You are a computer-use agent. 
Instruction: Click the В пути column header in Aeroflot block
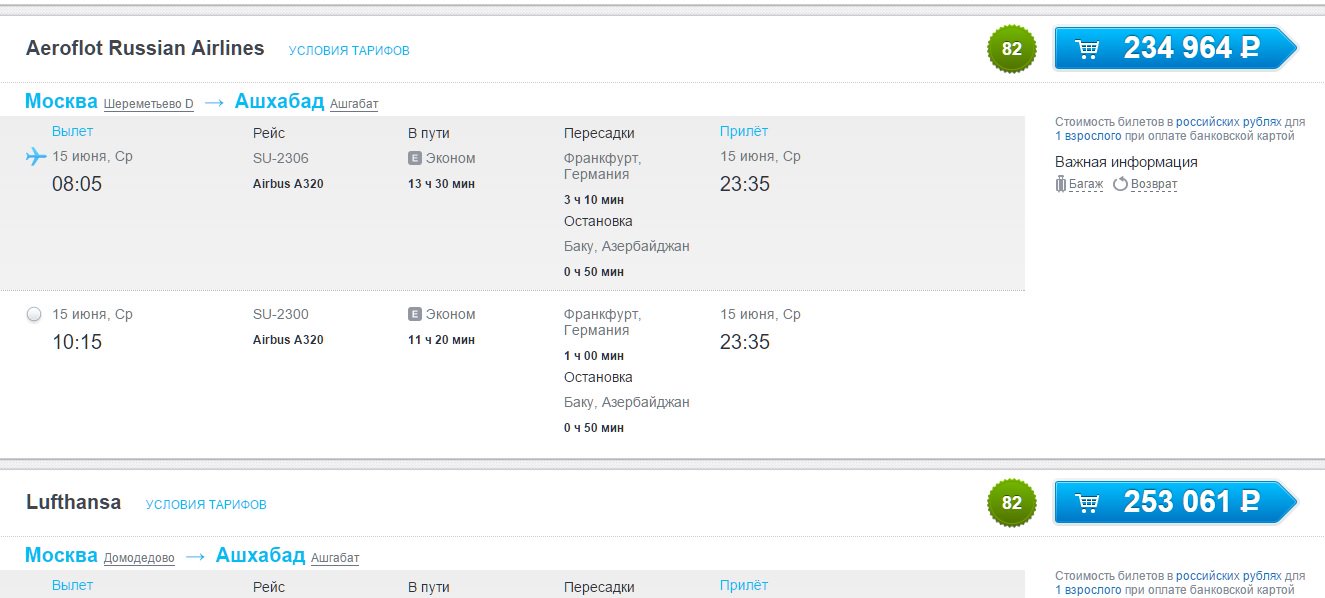pos(430,133)
